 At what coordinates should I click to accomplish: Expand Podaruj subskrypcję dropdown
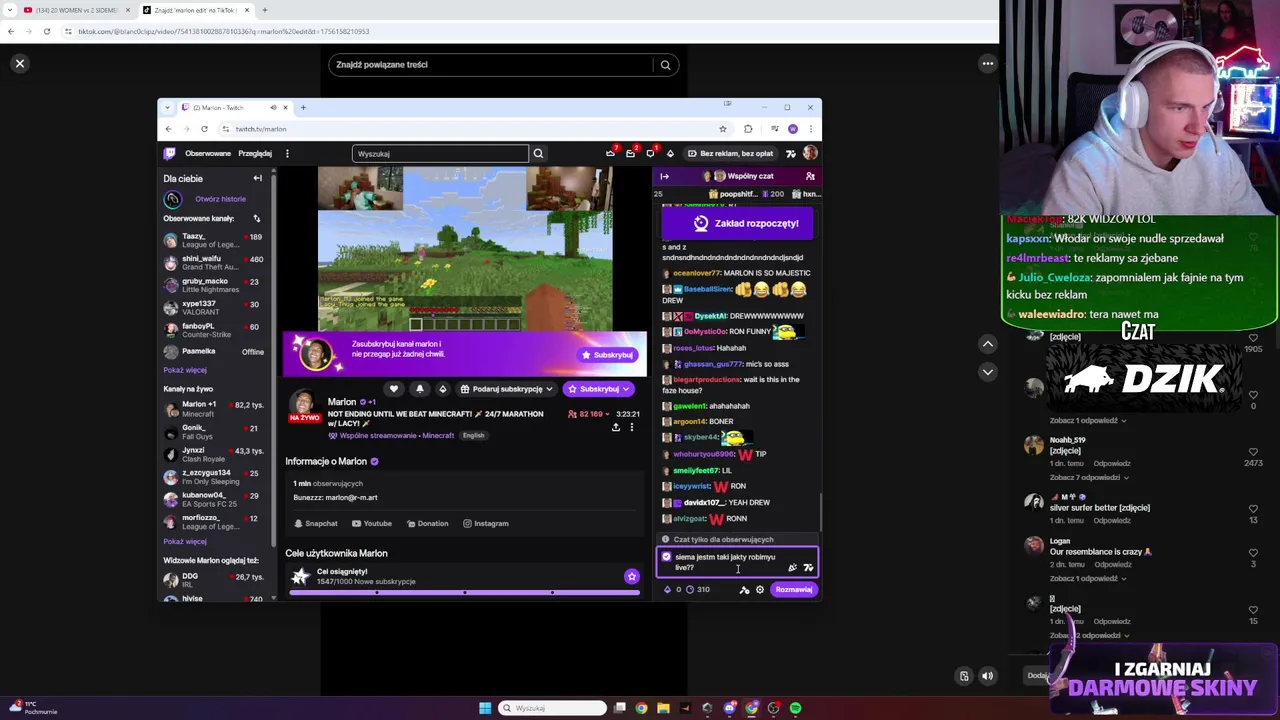click(x=507, y=389)
